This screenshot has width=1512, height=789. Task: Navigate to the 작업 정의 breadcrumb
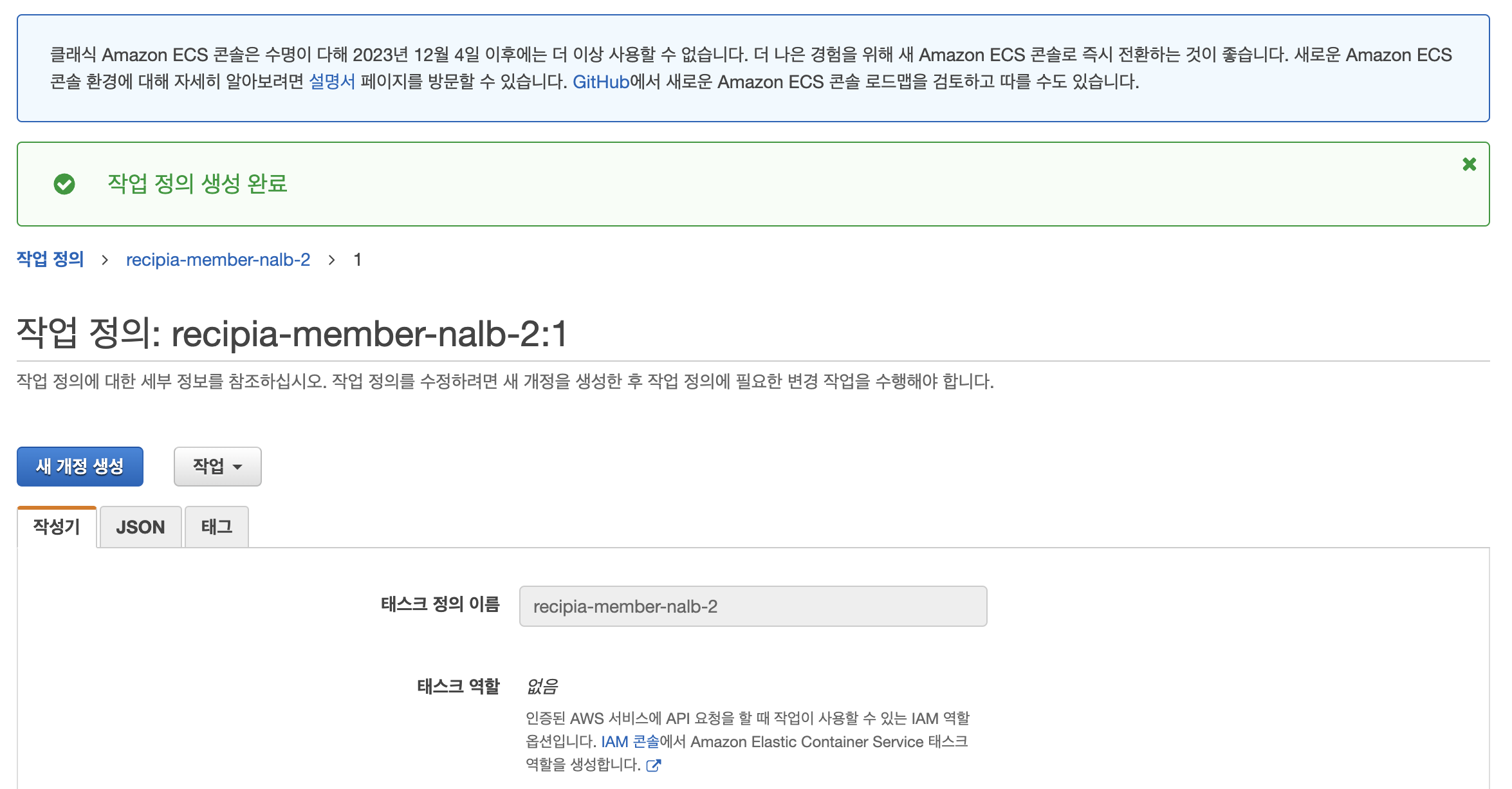[x=50, y=259]
